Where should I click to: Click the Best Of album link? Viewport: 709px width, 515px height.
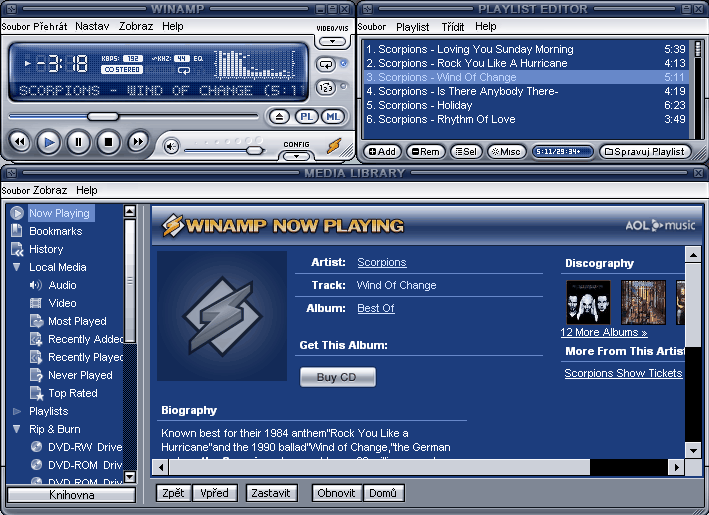tap(376, 308)
